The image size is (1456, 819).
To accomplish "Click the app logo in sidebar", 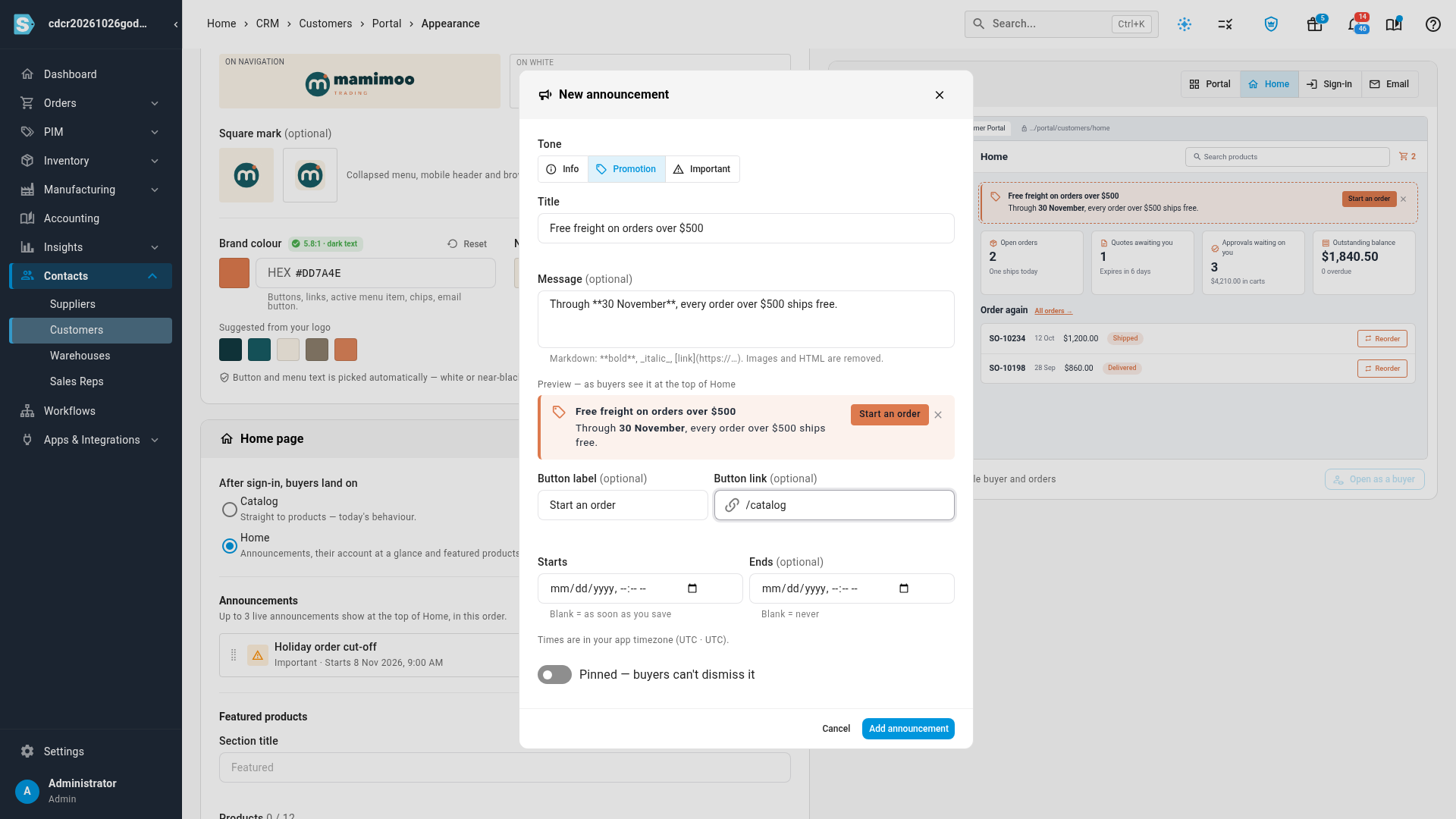I will pyautogui.click(x=24, y=24).
